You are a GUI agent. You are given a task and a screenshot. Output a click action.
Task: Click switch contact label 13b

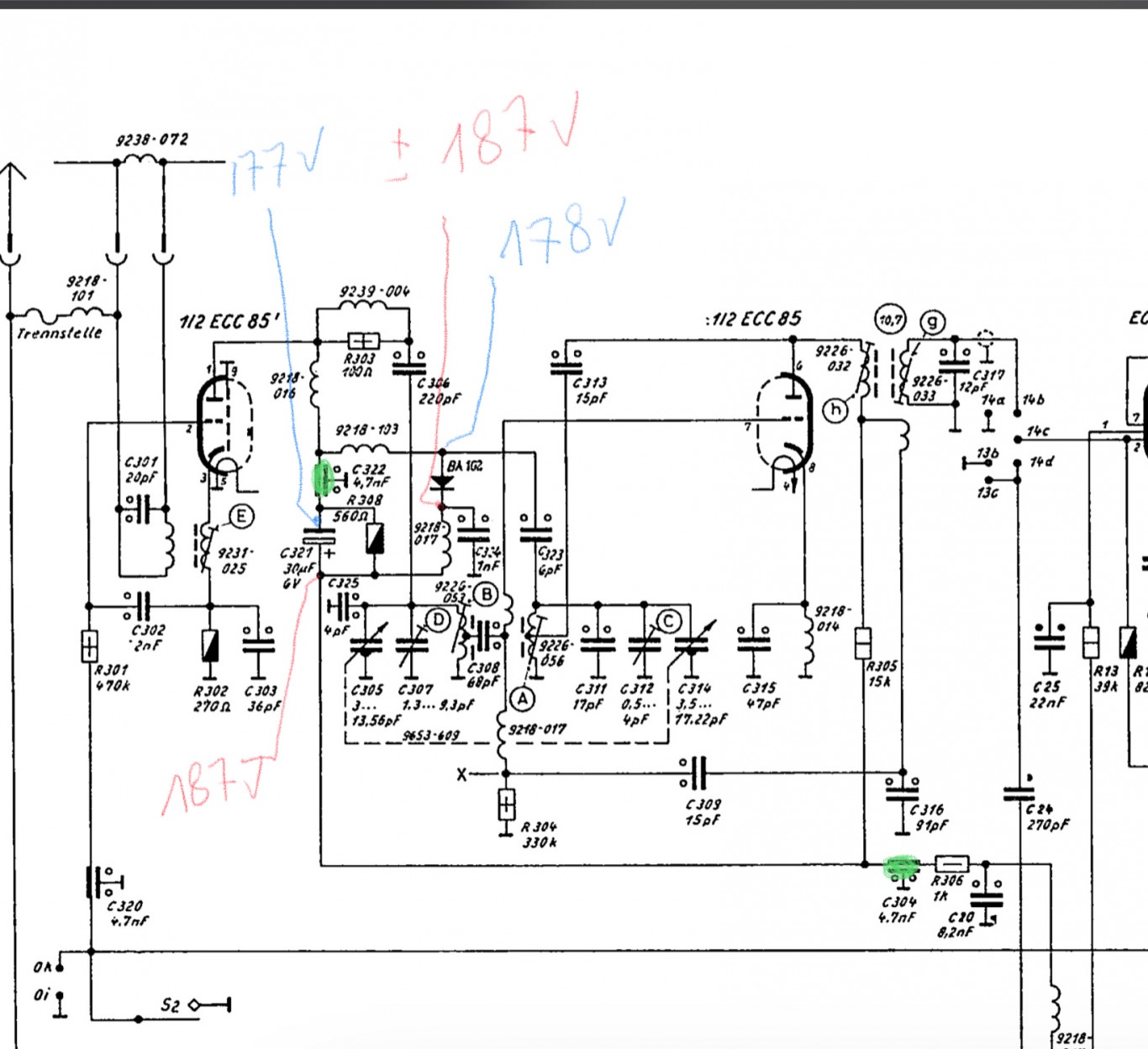coord(987,454)
